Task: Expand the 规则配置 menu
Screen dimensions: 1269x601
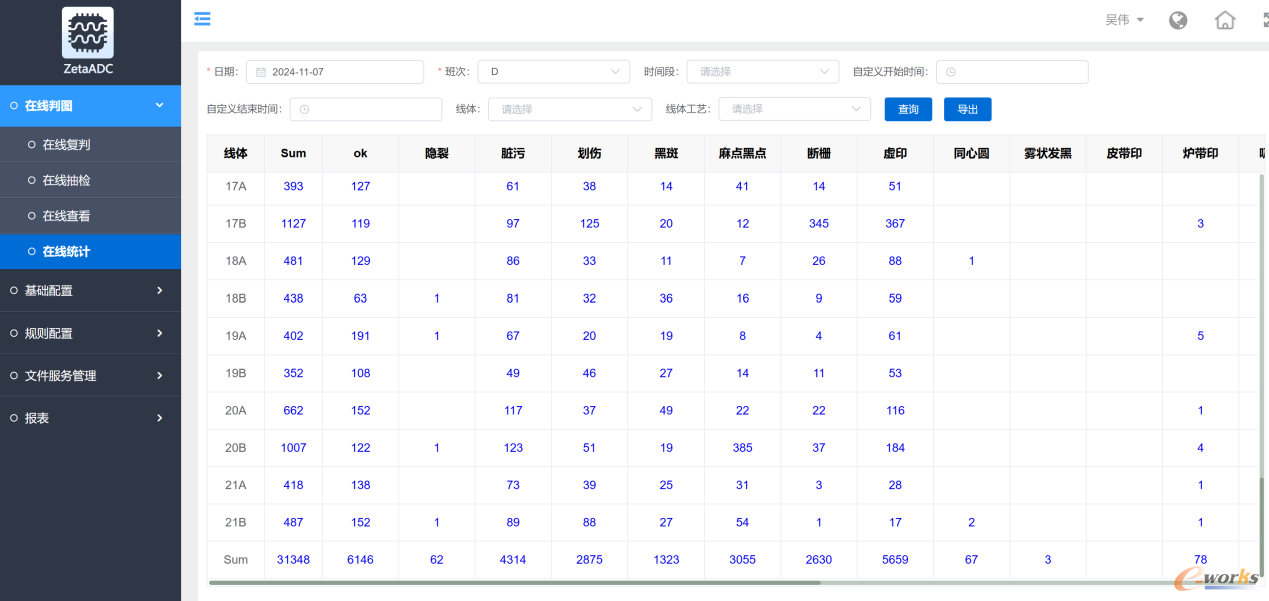Action: click(x=90, y=333)
